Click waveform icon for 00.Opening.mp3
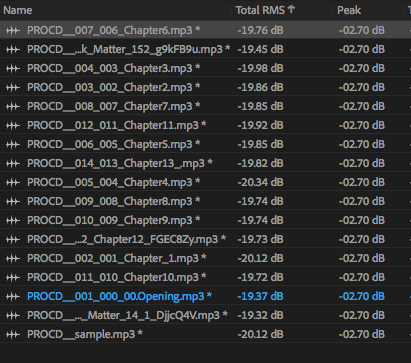Viewport: 411px width, 363px height. coord(13,296)
